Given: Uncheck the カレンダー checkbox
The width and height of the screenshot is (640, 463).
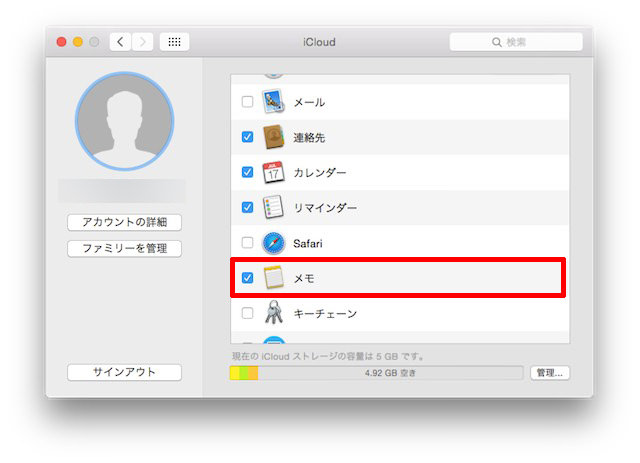Looking at the screenshot, I should coord(247,172).
